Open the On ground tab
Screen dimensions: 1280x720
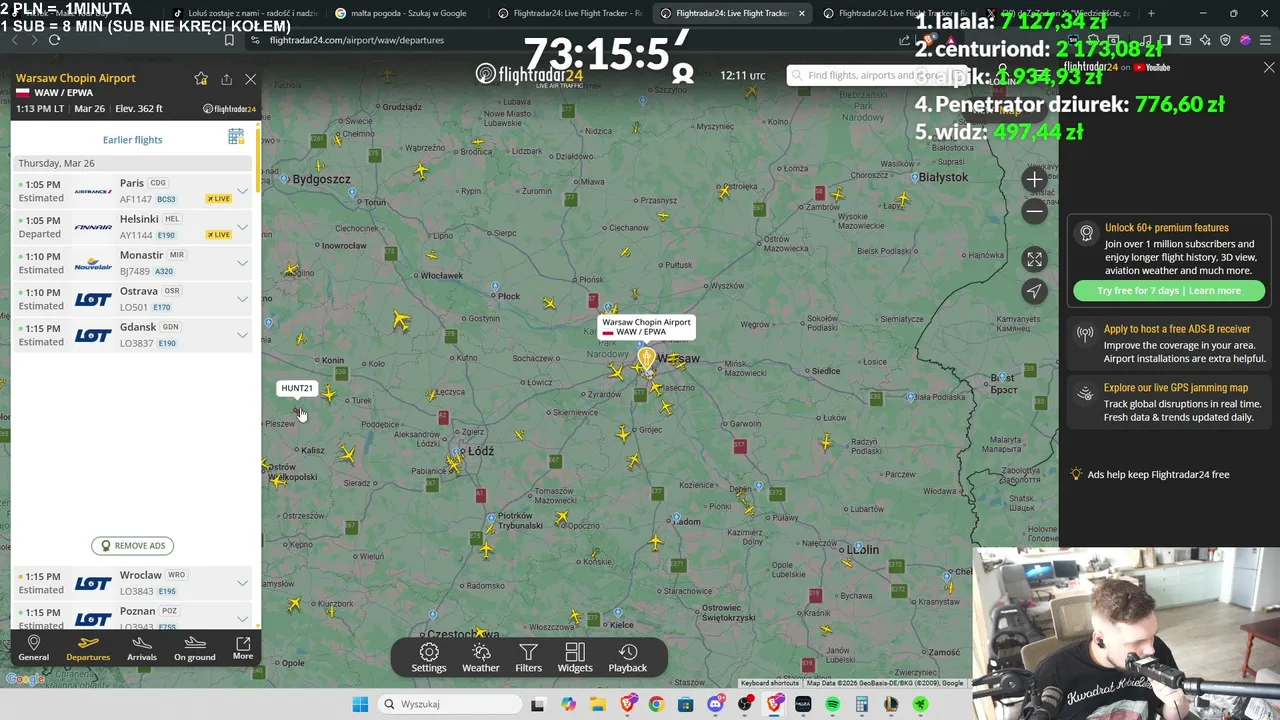pos(195,647)
